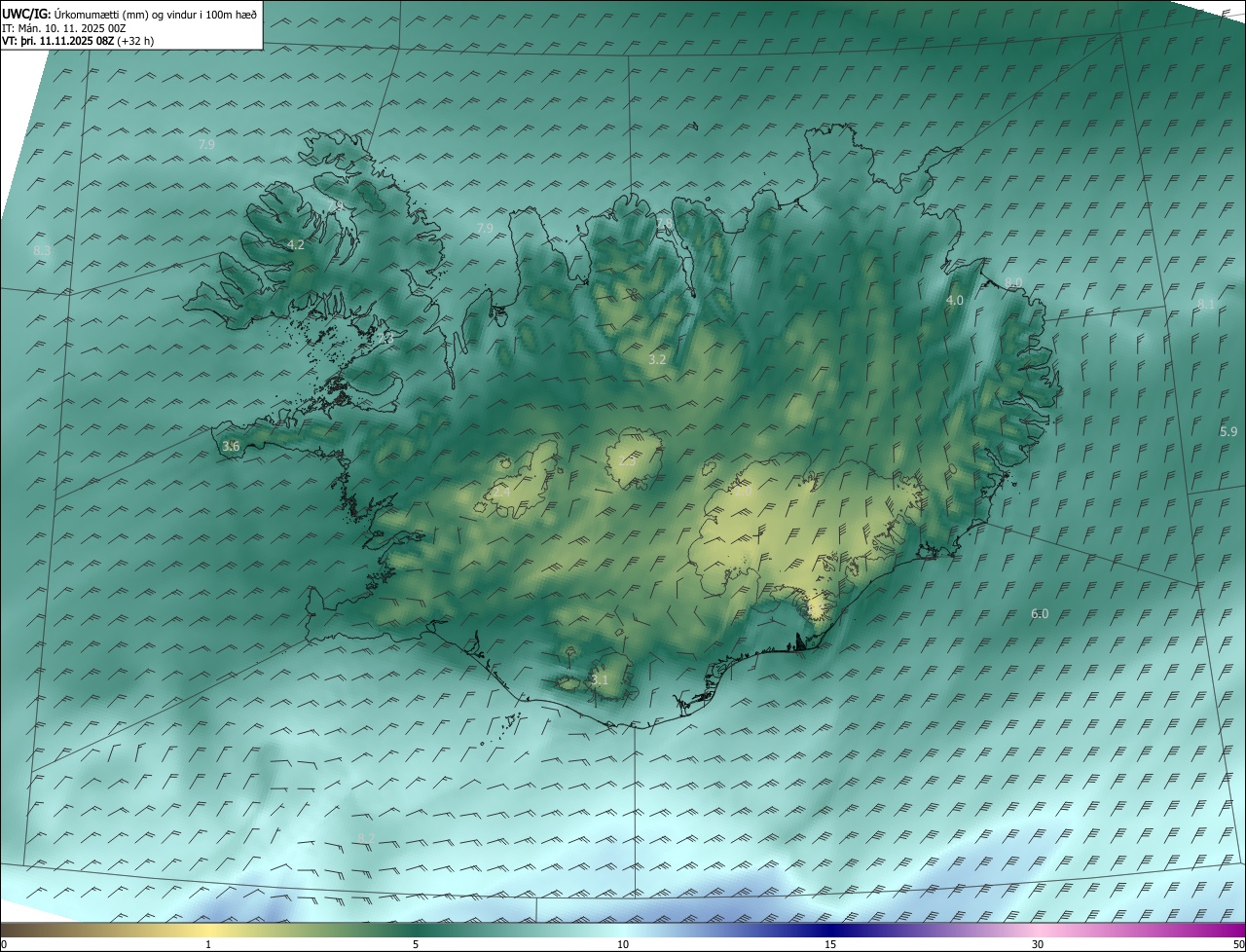Click the "VT: þri. 11.11.2025 08Z (+32 h)" line
This screenshot has width=1246, height=952.
click(78, 41)
